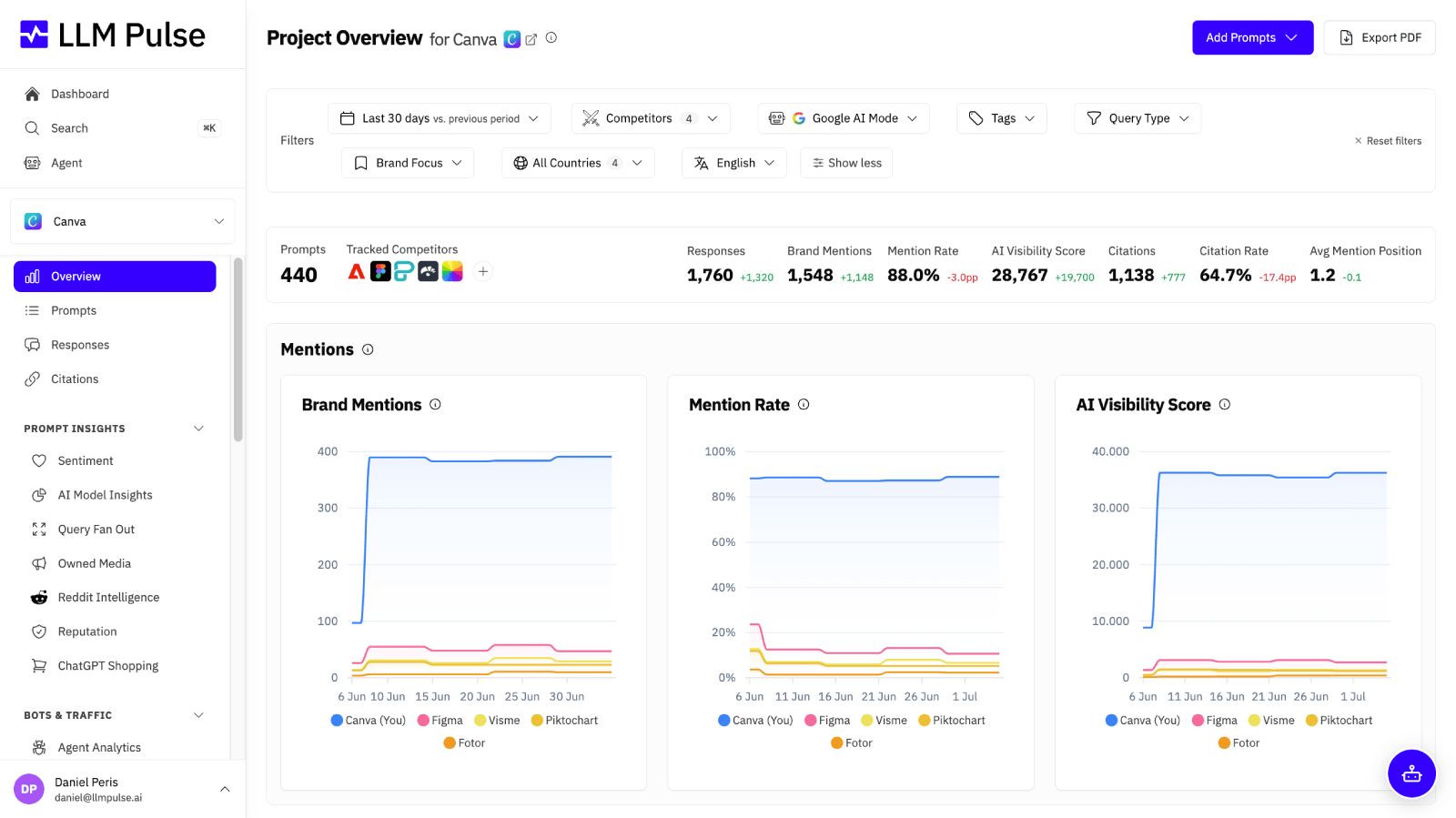Click the info icon beside Brand Mentions
Viewport: 1456px width, 818px height.
click(435, 405)
